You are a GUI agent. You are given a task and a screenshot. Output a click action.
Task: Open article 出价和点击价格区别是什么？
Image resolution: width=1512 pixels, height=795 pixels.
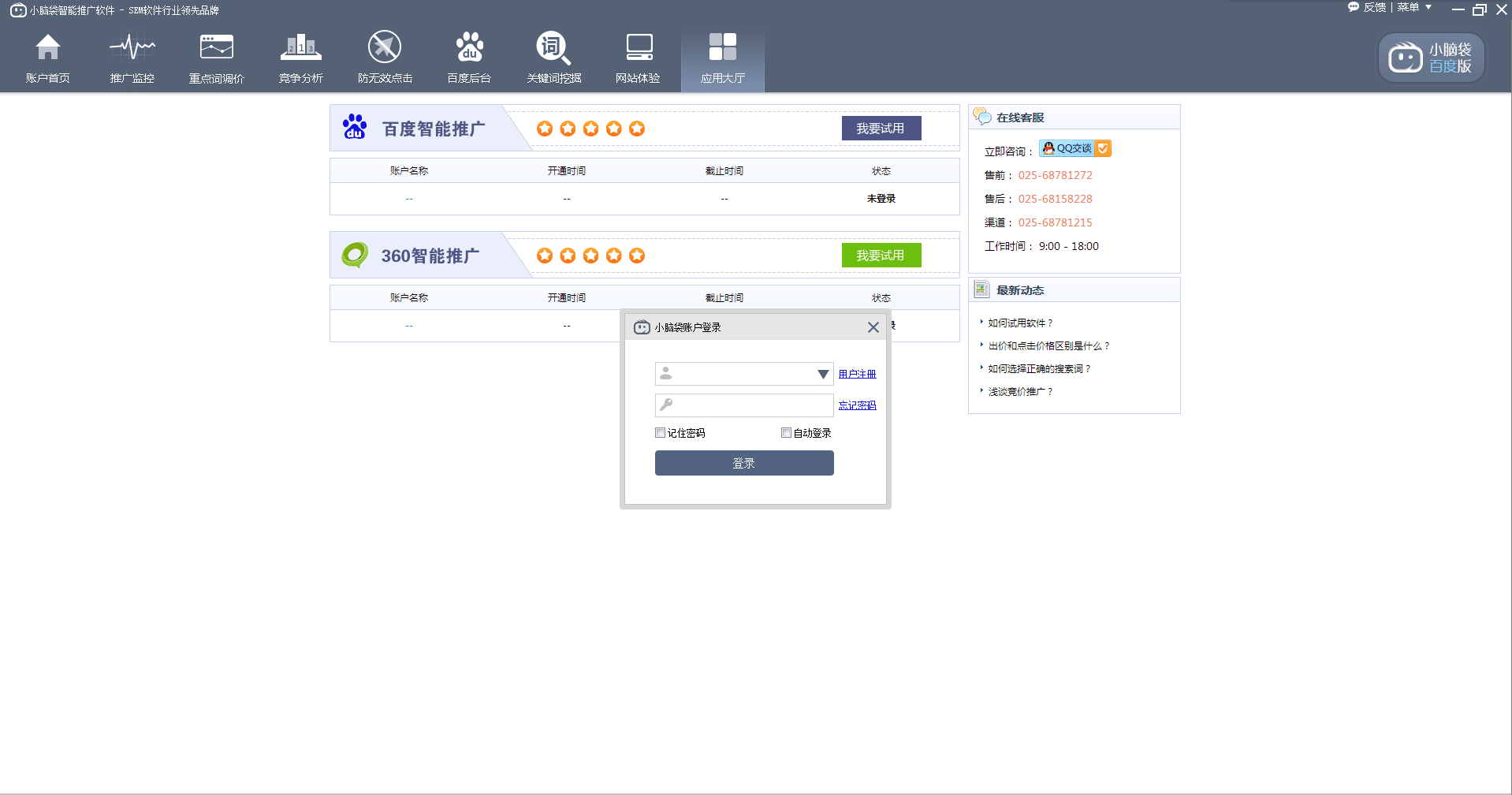click(x=1048, y=346)
